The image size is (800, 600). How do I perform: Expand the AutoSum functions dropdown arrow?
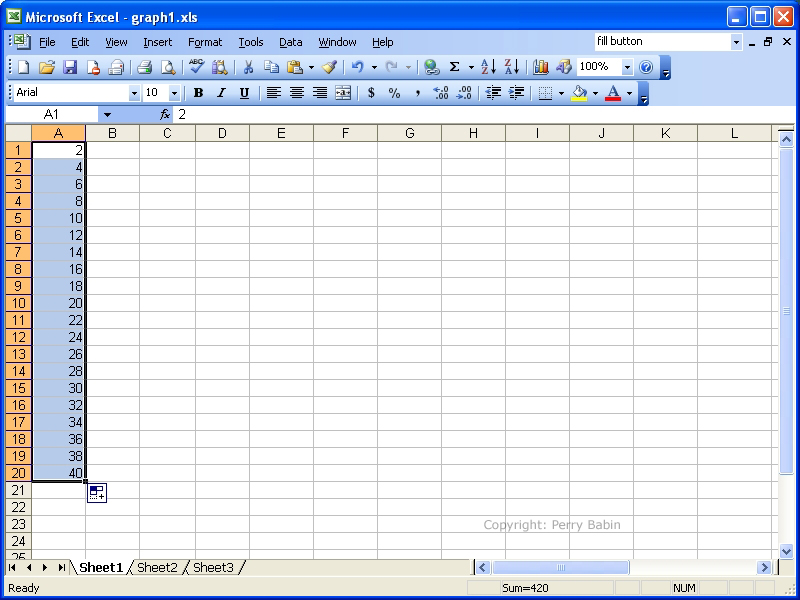pyautogui.click(x=471, y=67)
